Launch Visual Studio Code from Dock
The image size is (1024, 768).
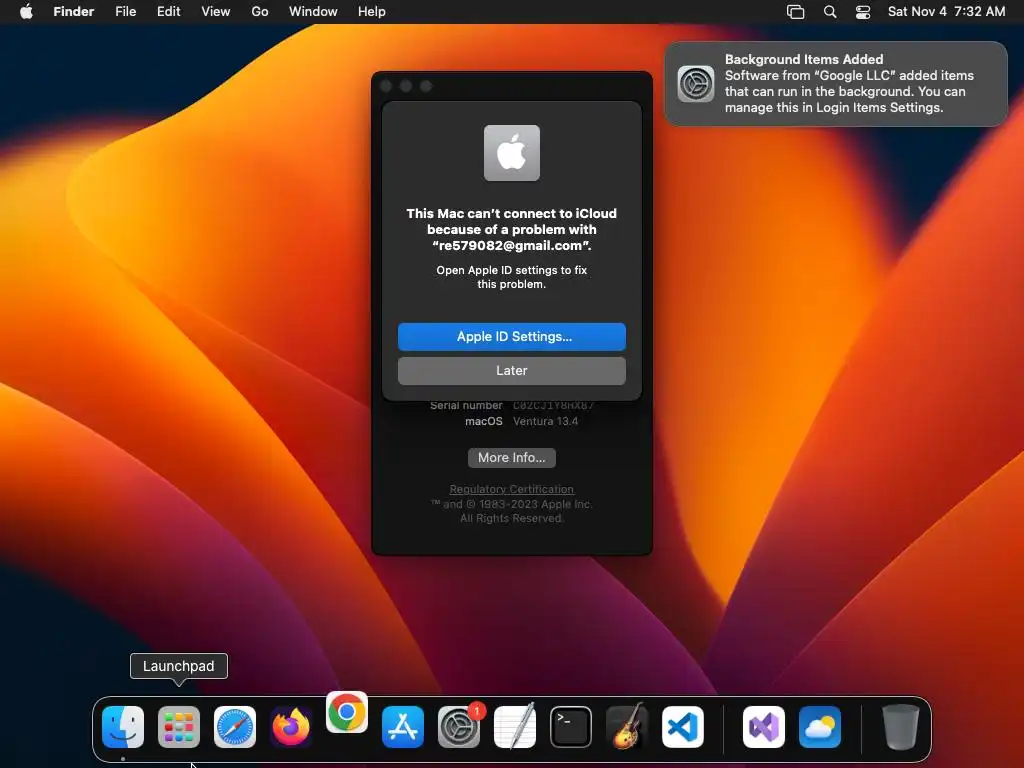(x=682, y=726)
